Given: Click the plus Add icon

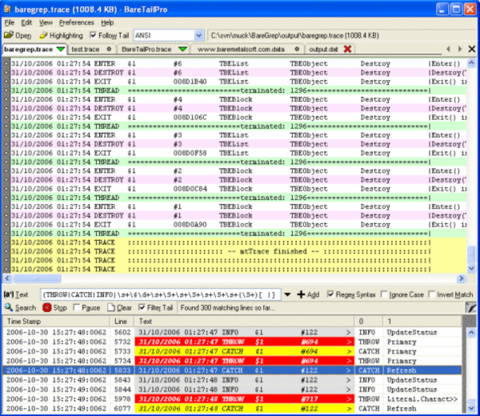Looking at the screenshot, I should [301, 294].
